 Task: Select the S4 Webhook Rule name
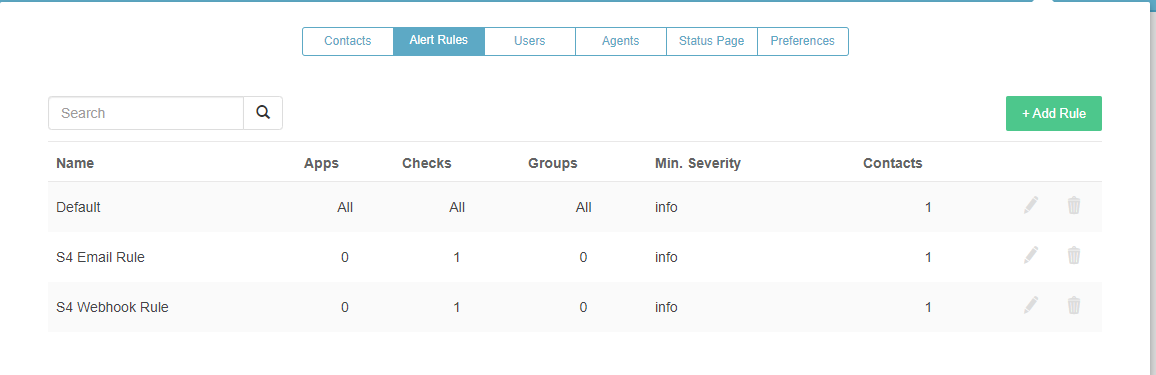tap(112, 307)
